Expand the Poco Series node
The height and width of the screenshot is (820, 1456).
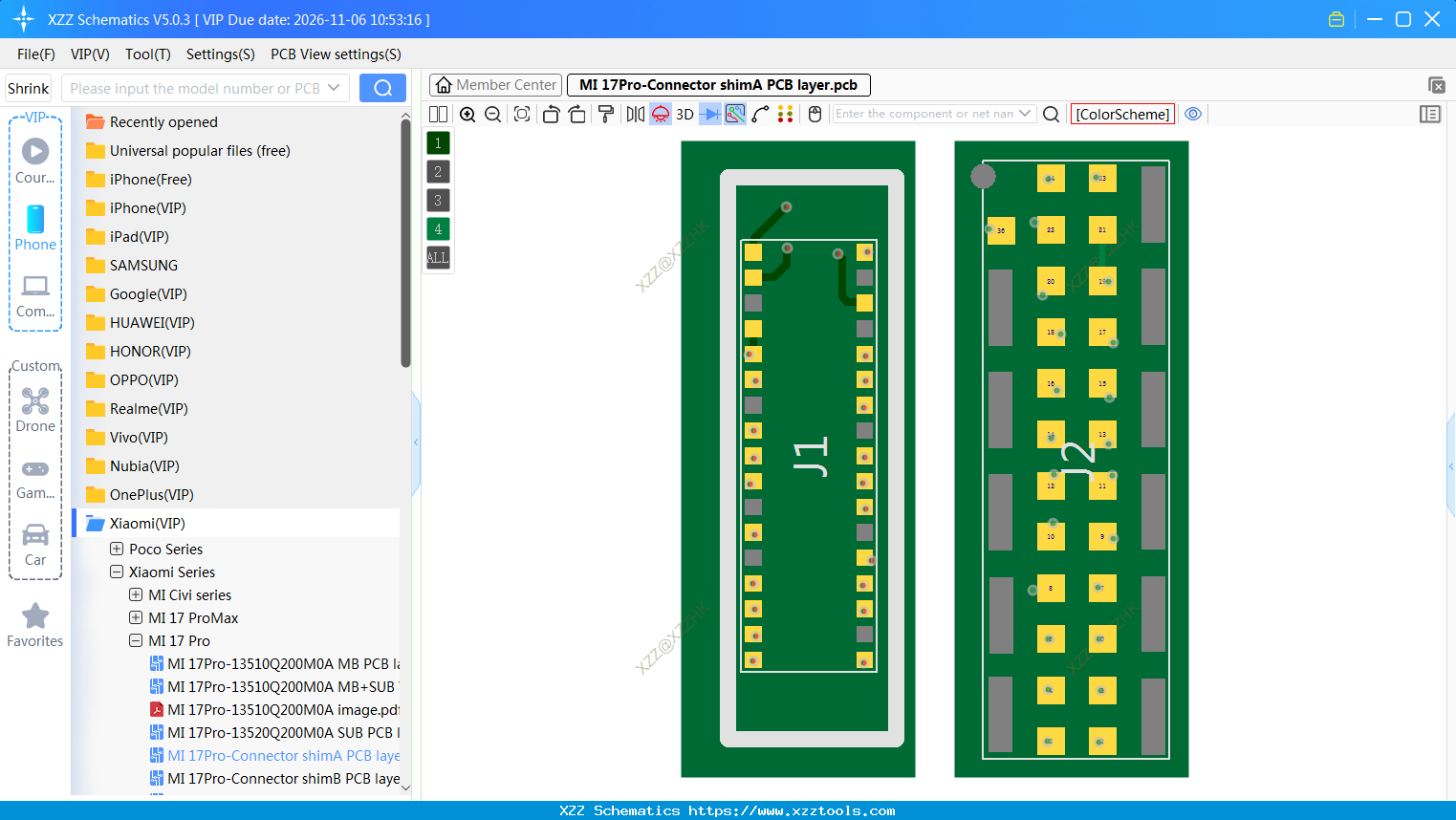[117, 549]
